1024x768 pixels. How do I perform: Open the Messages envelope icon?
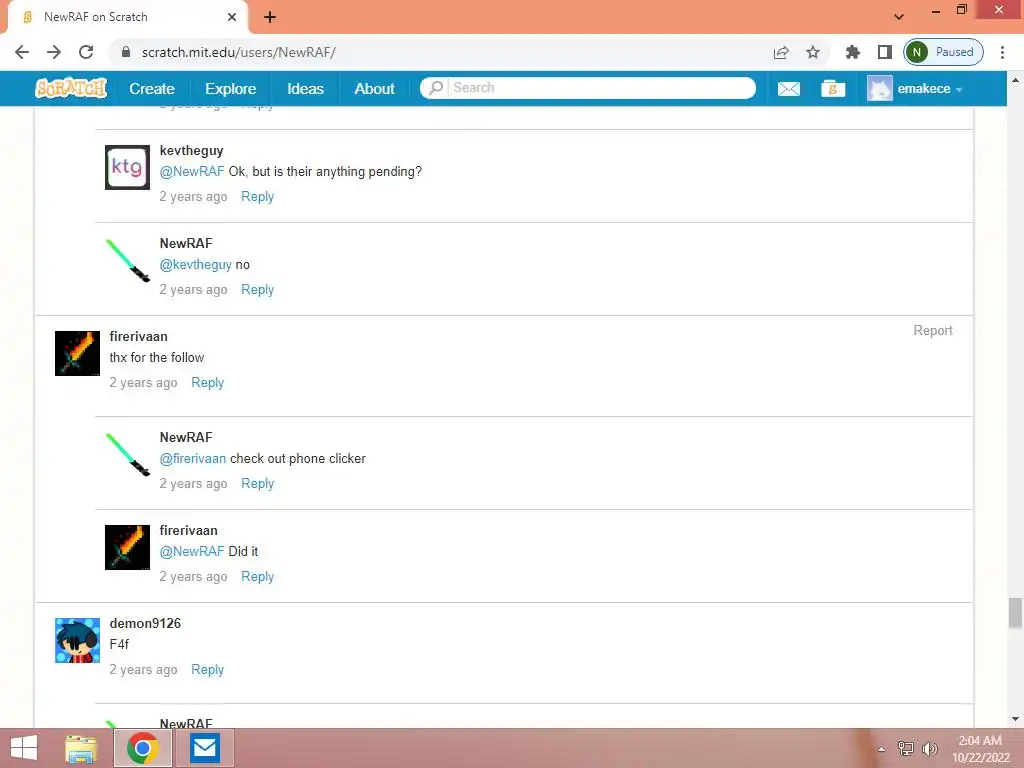[x=788, y=88]
